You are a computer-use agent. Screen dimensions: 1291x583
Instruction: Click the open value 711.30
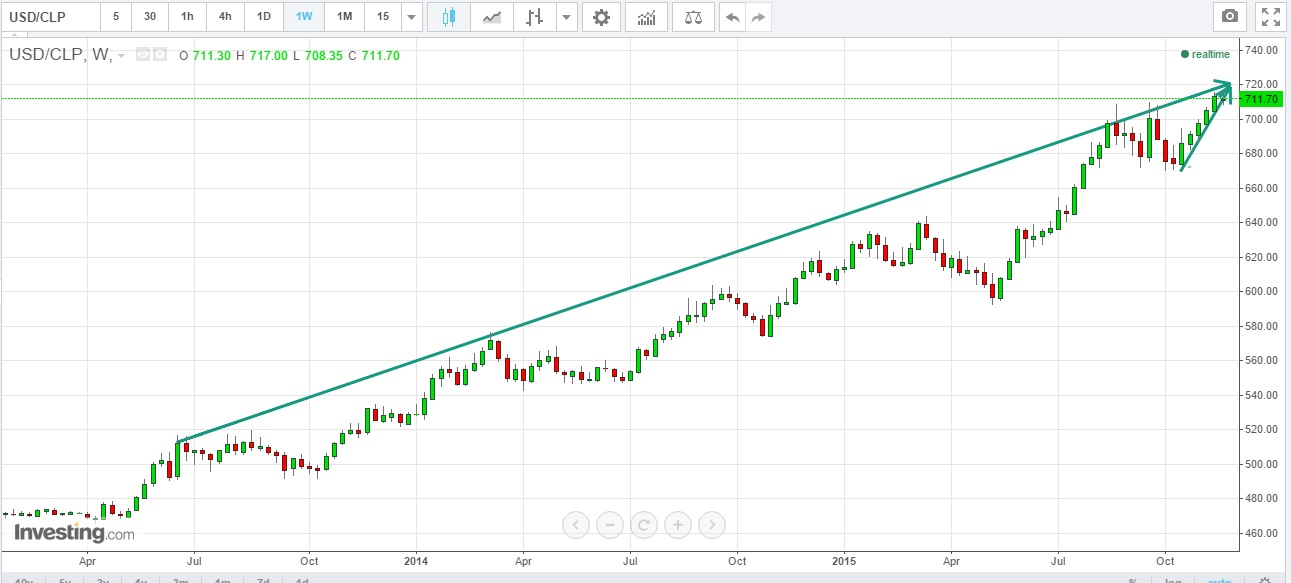[x=211, y=55]
